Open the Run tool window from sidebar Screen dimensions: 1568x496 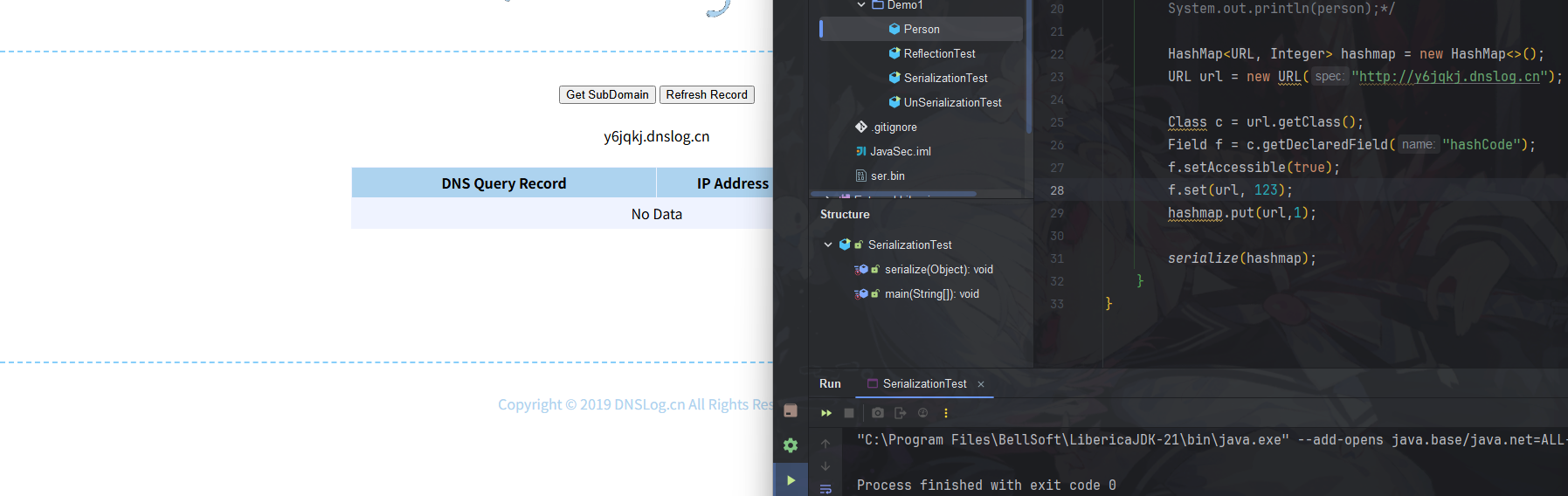(791, 480)
